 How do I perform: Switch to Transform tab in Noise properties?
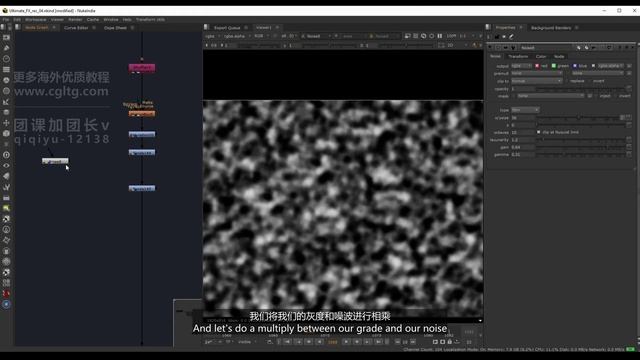[x=518, y=56]
